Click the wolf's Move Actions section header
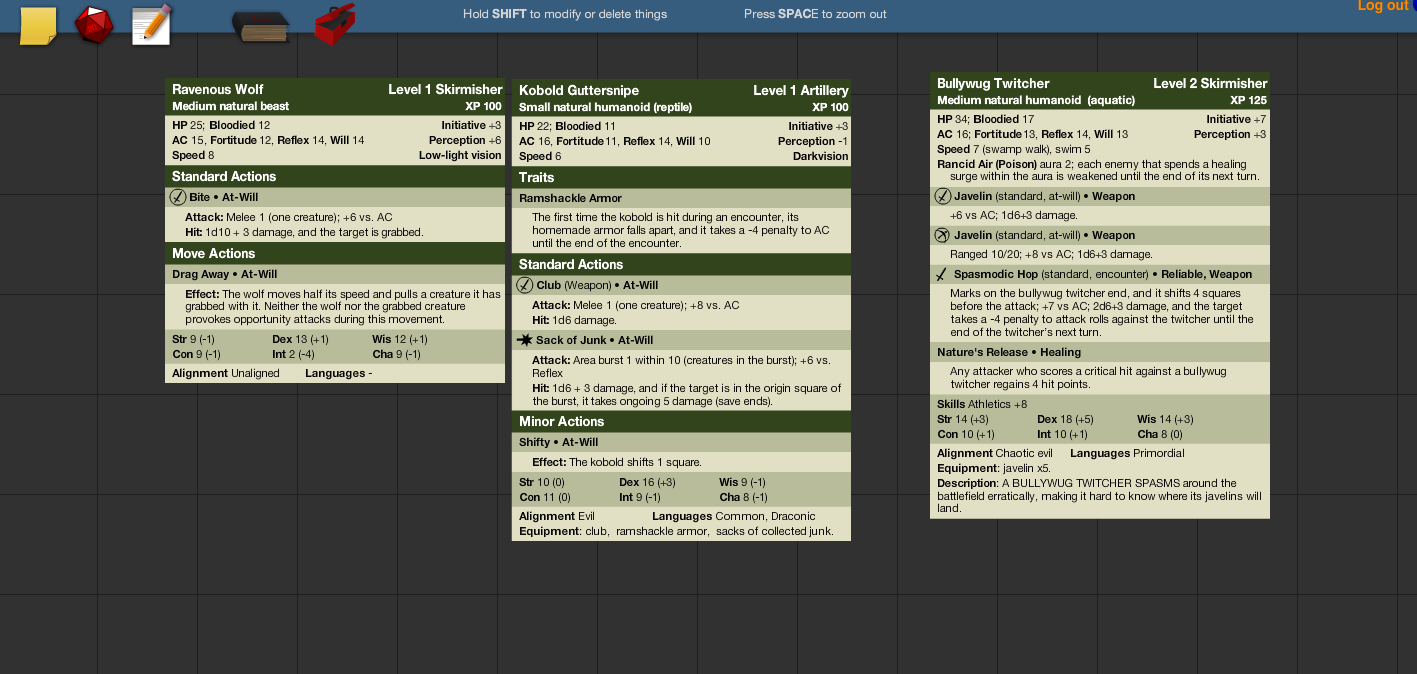This screenshot has height=674, width=1417. pos(334,254)
